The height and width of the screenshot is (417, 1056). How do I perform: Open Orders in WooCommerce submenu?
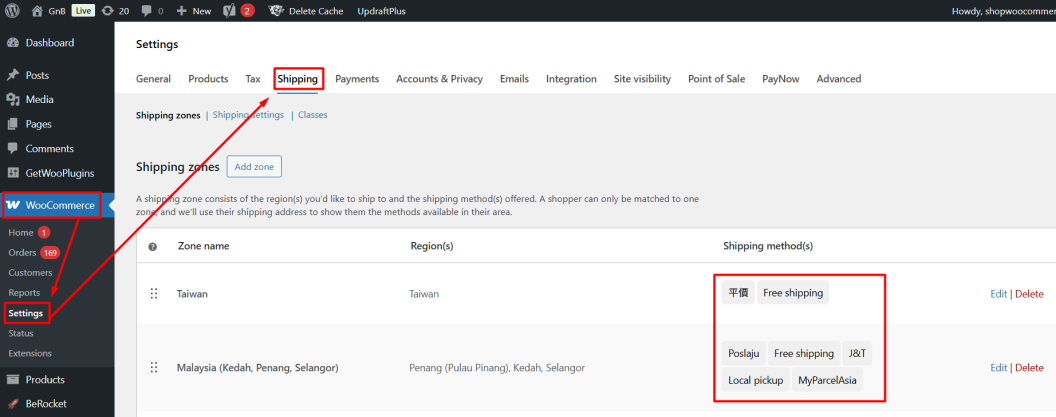(x=22, y=252)
